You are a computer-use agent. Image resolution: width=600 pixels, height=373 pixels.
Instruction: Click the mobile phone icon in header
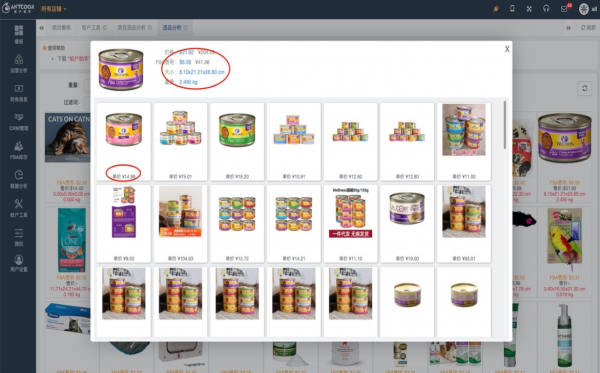(x=512, y=8)
